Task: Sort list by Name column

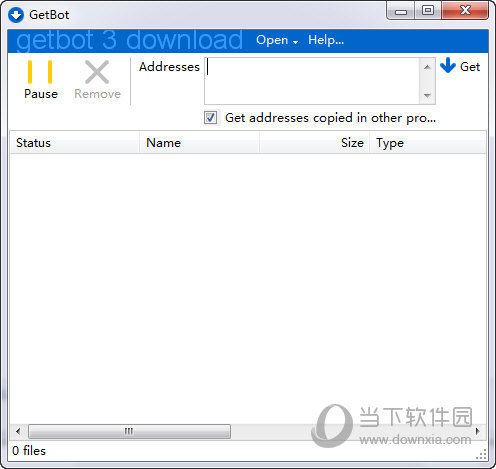Action: pos(199,143)
